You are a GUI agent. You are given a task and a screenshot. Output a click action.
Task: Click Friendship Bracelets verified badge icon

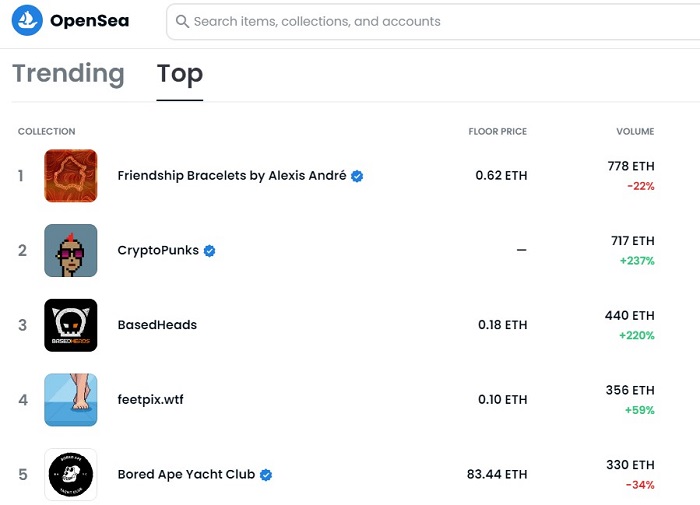(x=357, y=176)
